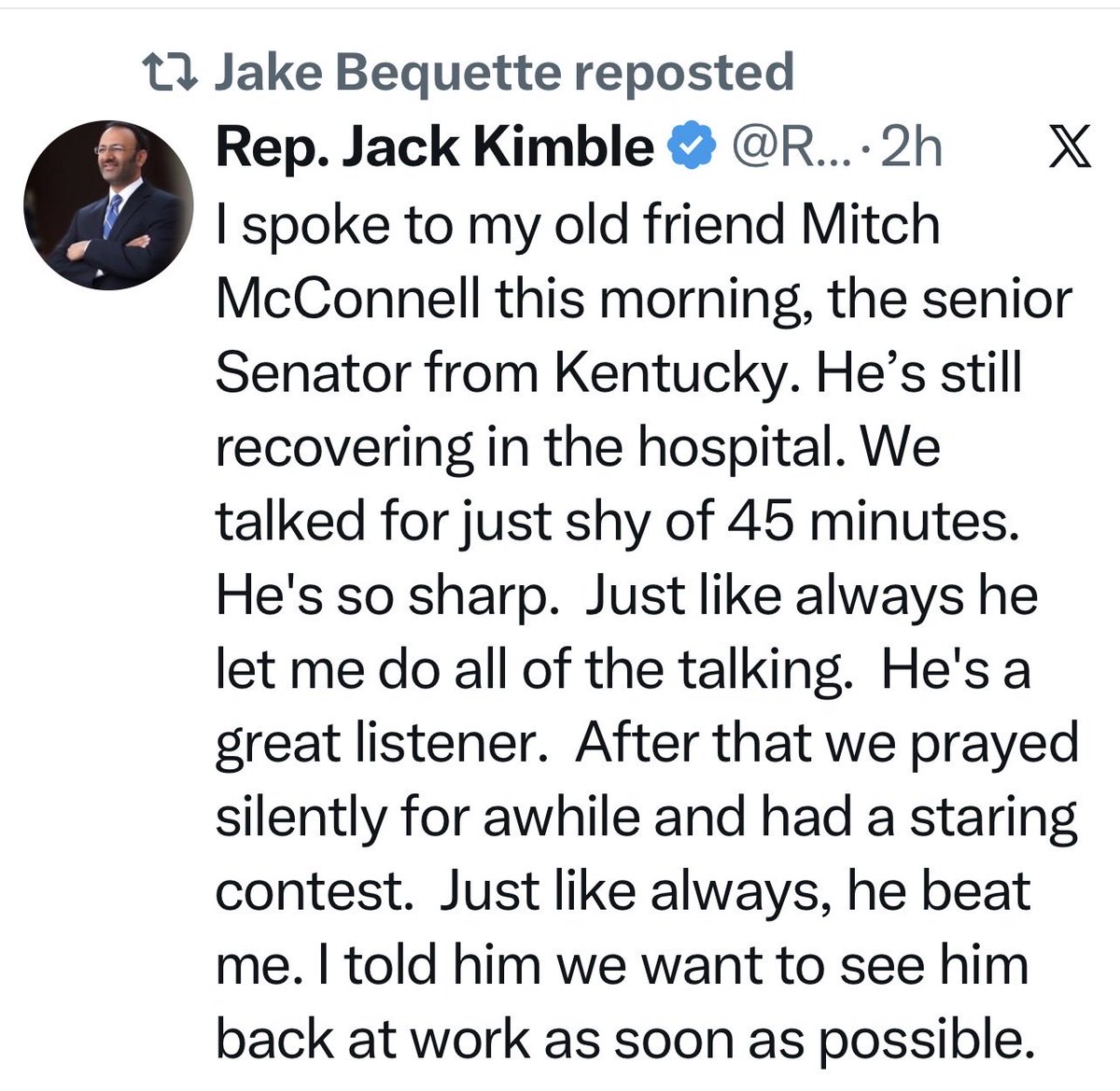
Task: Click the word "reposted" in the header
Action: [683, 73]
